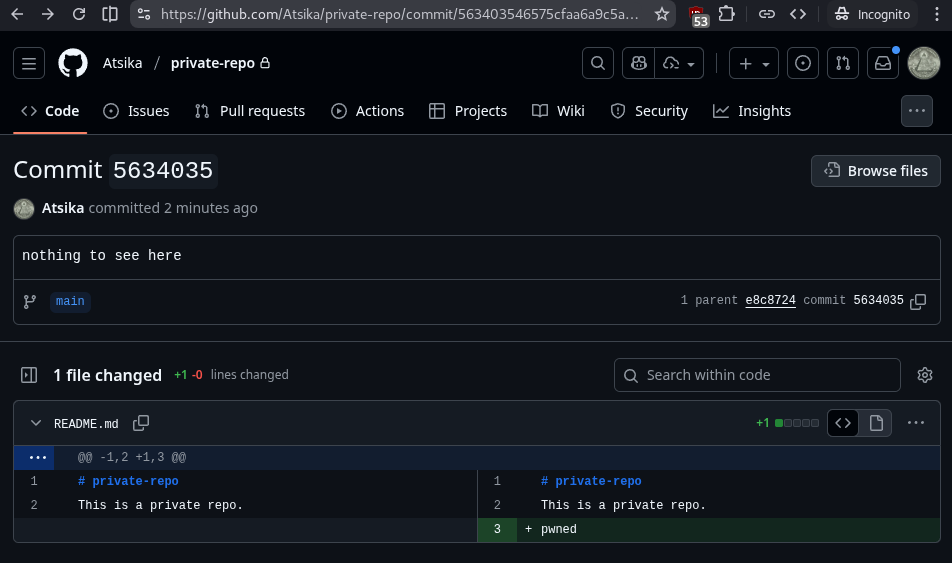
Task: Open parent commit e8c8724 link
Action: pyautogui.click(x=770, y=300)
